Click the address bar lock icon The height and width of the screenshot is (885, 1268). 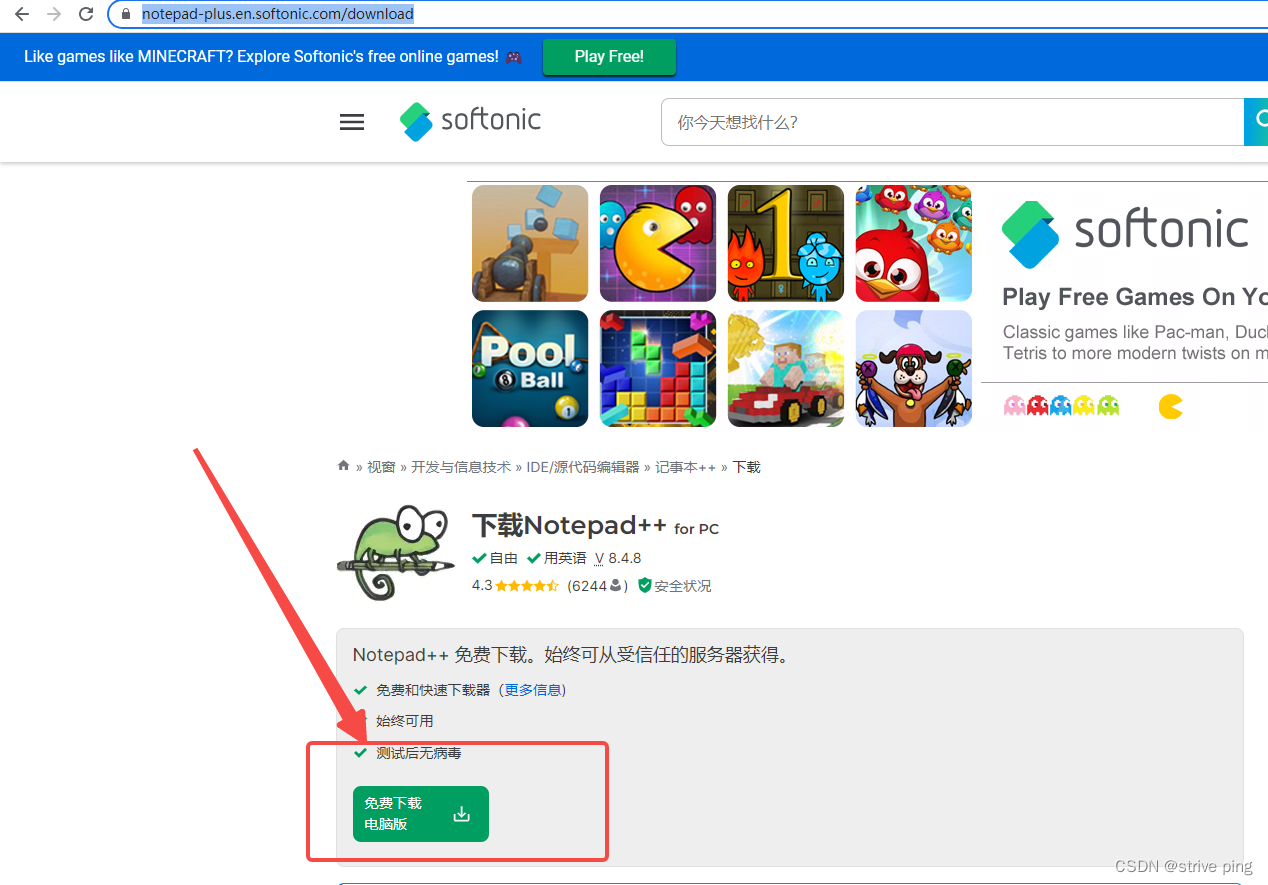126,14
